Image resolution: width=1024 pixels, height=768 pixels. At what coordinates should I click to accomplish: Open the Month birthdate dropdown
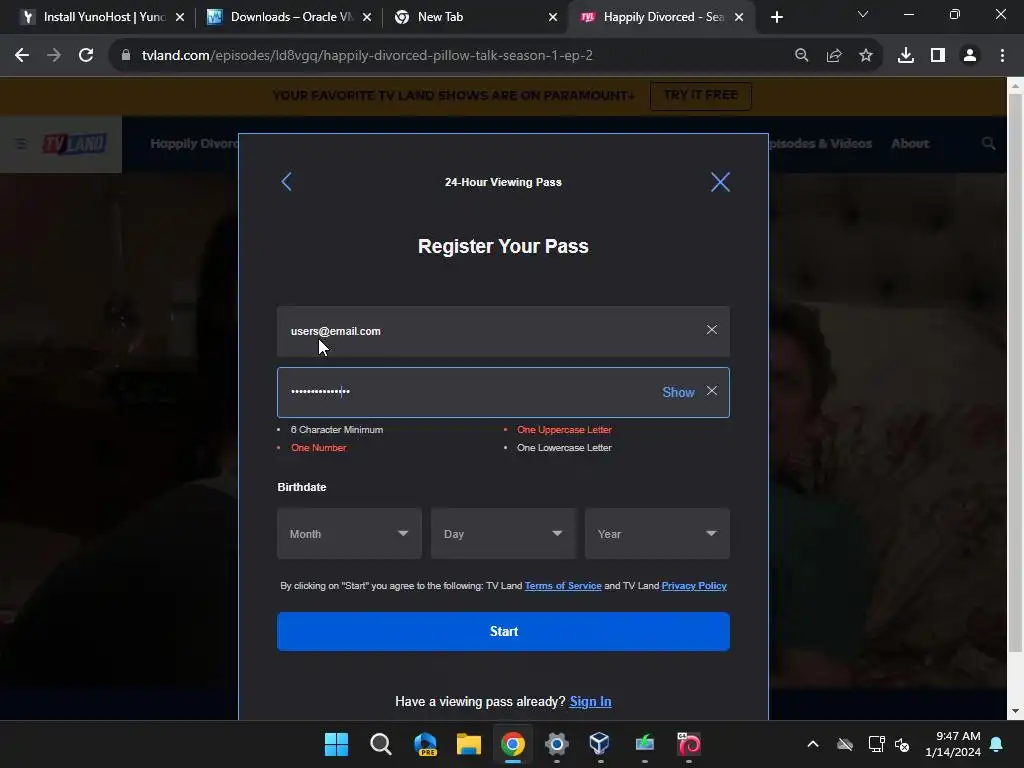(x=349, y=534)
